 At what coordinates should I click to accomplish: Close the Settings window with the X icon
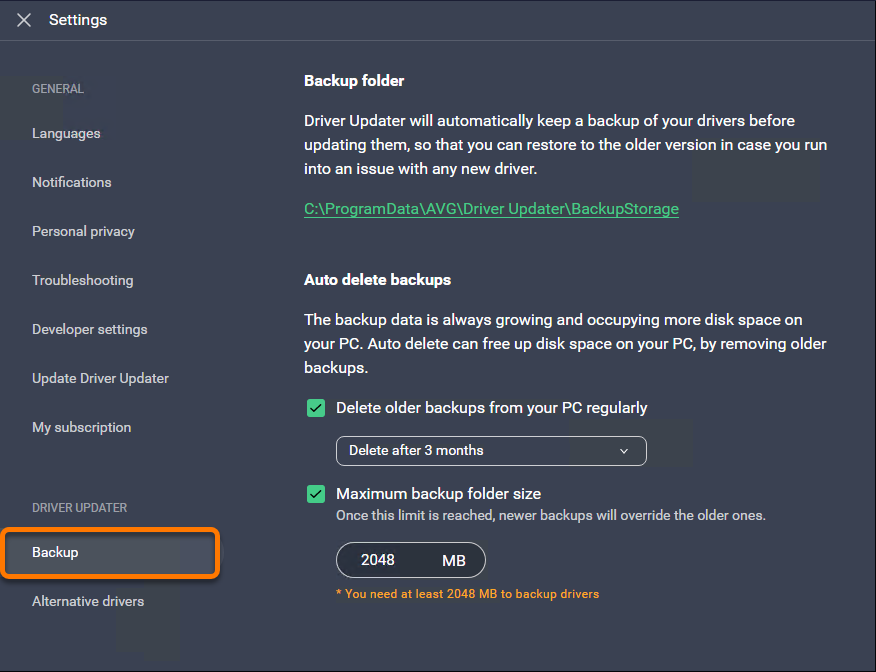tap(24, 20)
